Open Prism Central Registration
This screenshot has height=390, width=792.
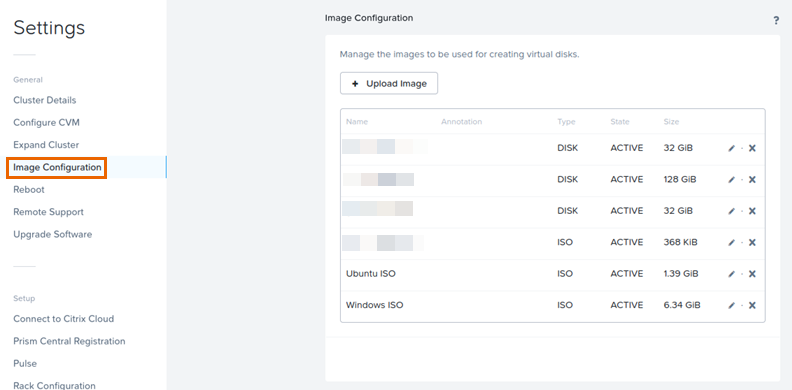(x=69, y=341)
